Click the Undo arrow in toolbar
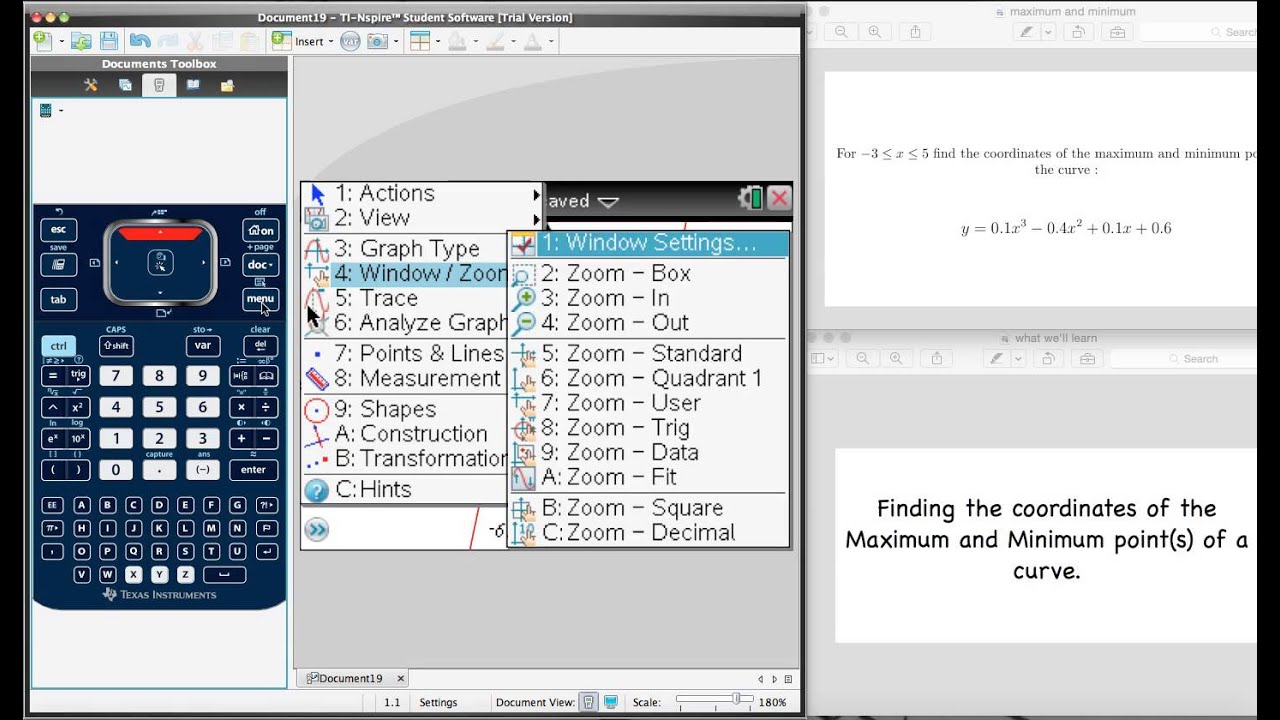The image size is (1280, 720). pyautogui.click(x=139, y=41)
